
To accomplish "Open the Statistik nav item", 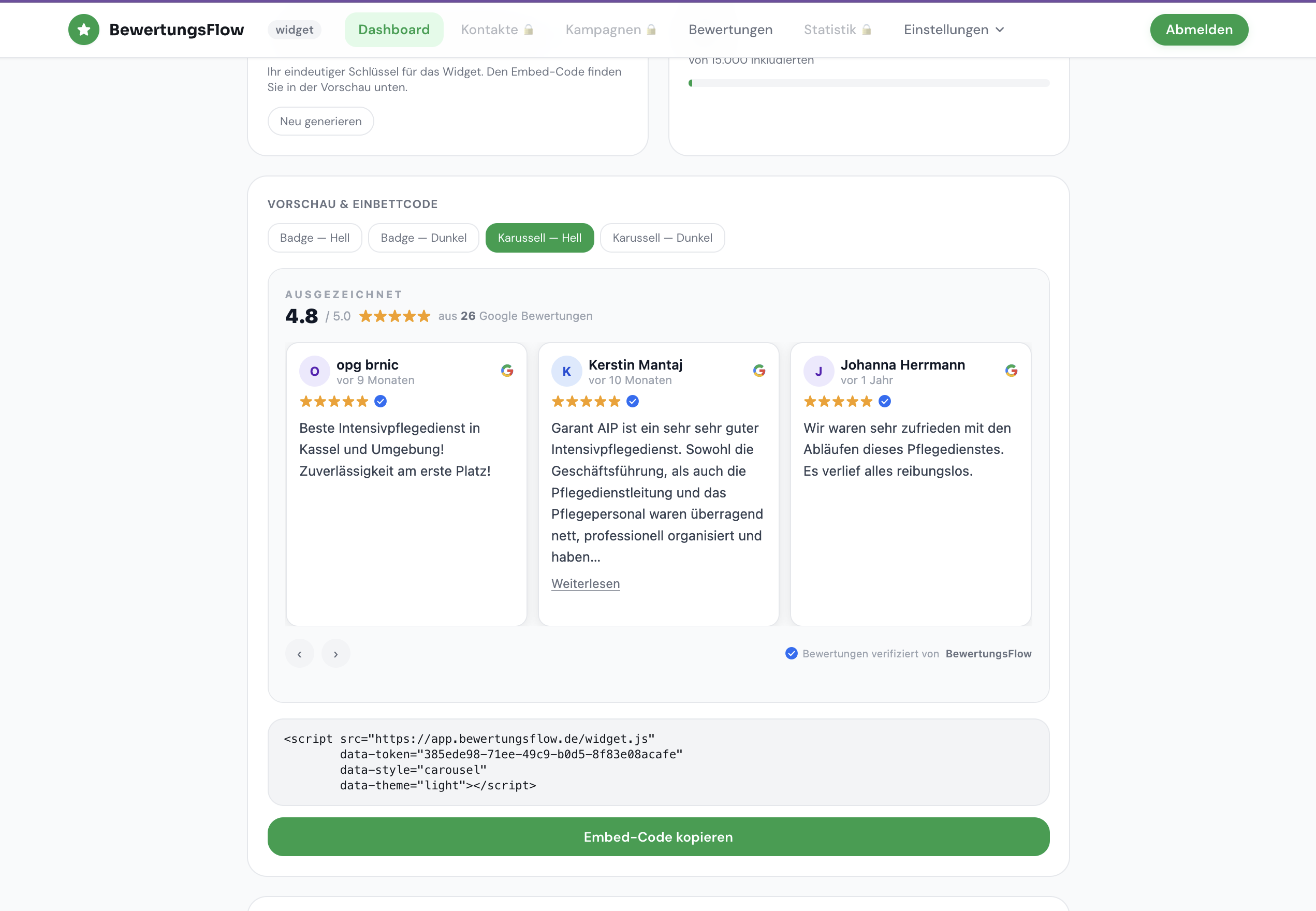I will point(838,30).
